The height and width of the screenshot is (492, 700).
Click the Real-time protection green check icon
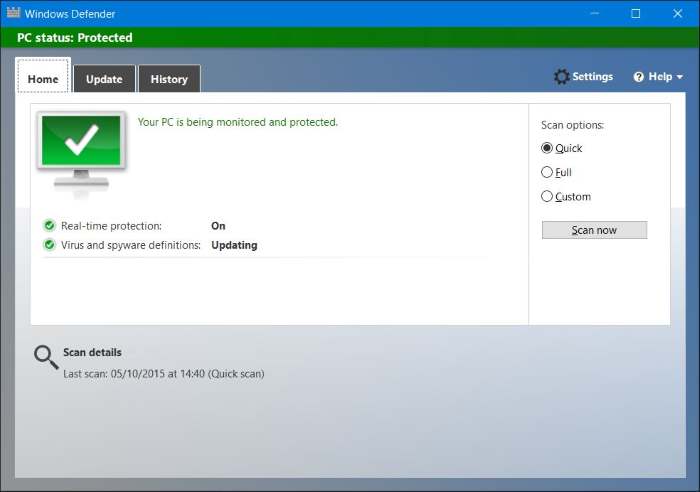[x=50, y=225]
